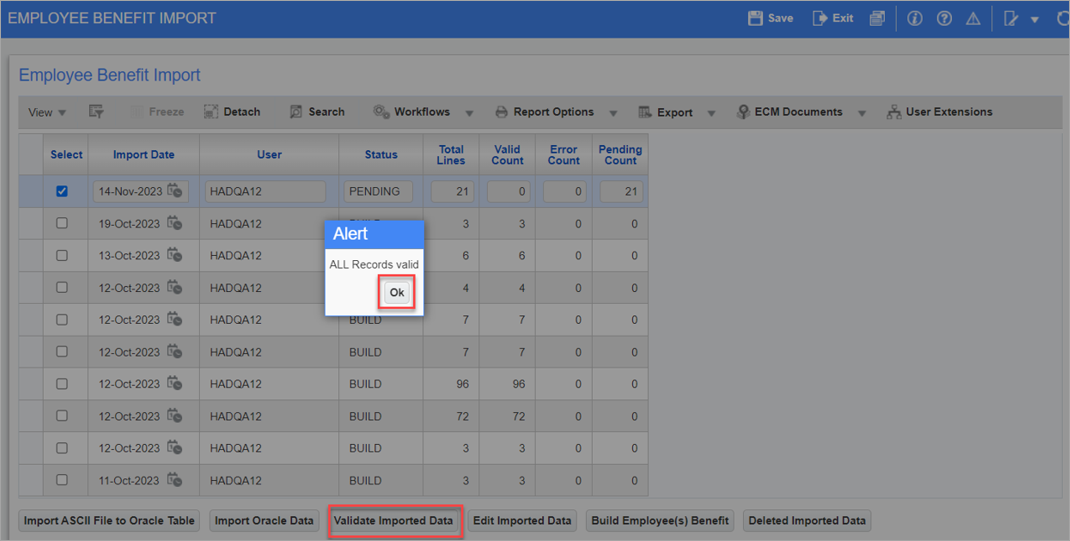Open the multi-window icon beside Exit
The width and height of the screenshot is (1070, 541).
(x=878, y=18)
